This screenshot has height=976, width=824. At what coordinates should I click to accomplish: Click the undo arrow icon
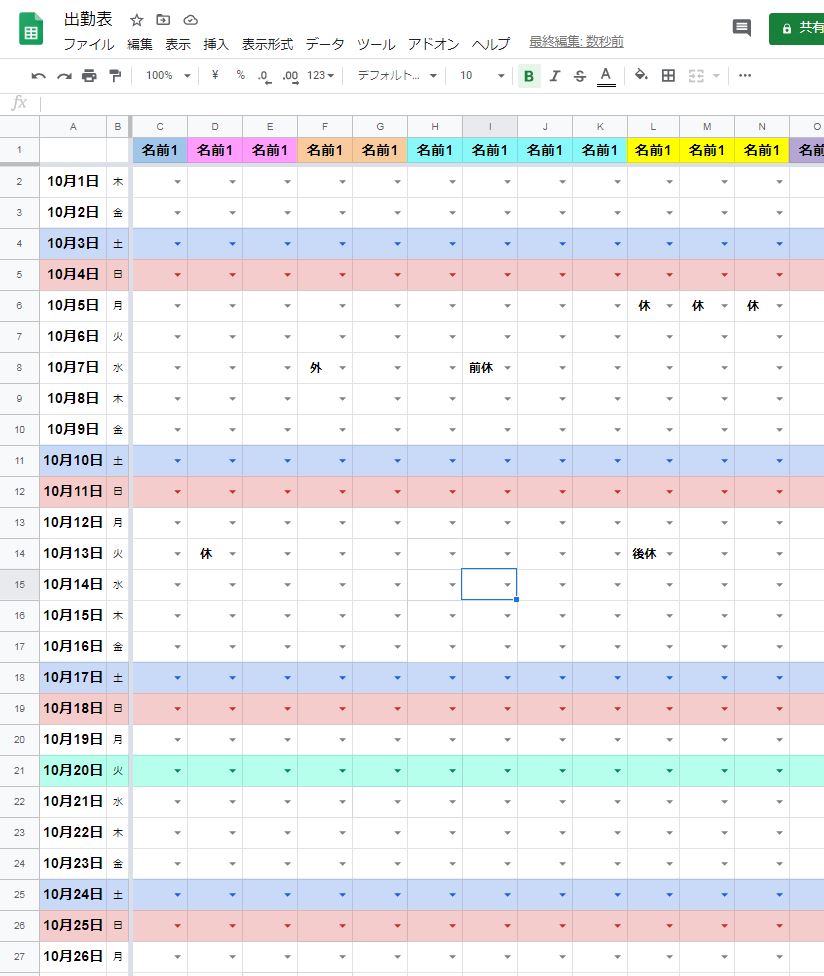[38, 75]
